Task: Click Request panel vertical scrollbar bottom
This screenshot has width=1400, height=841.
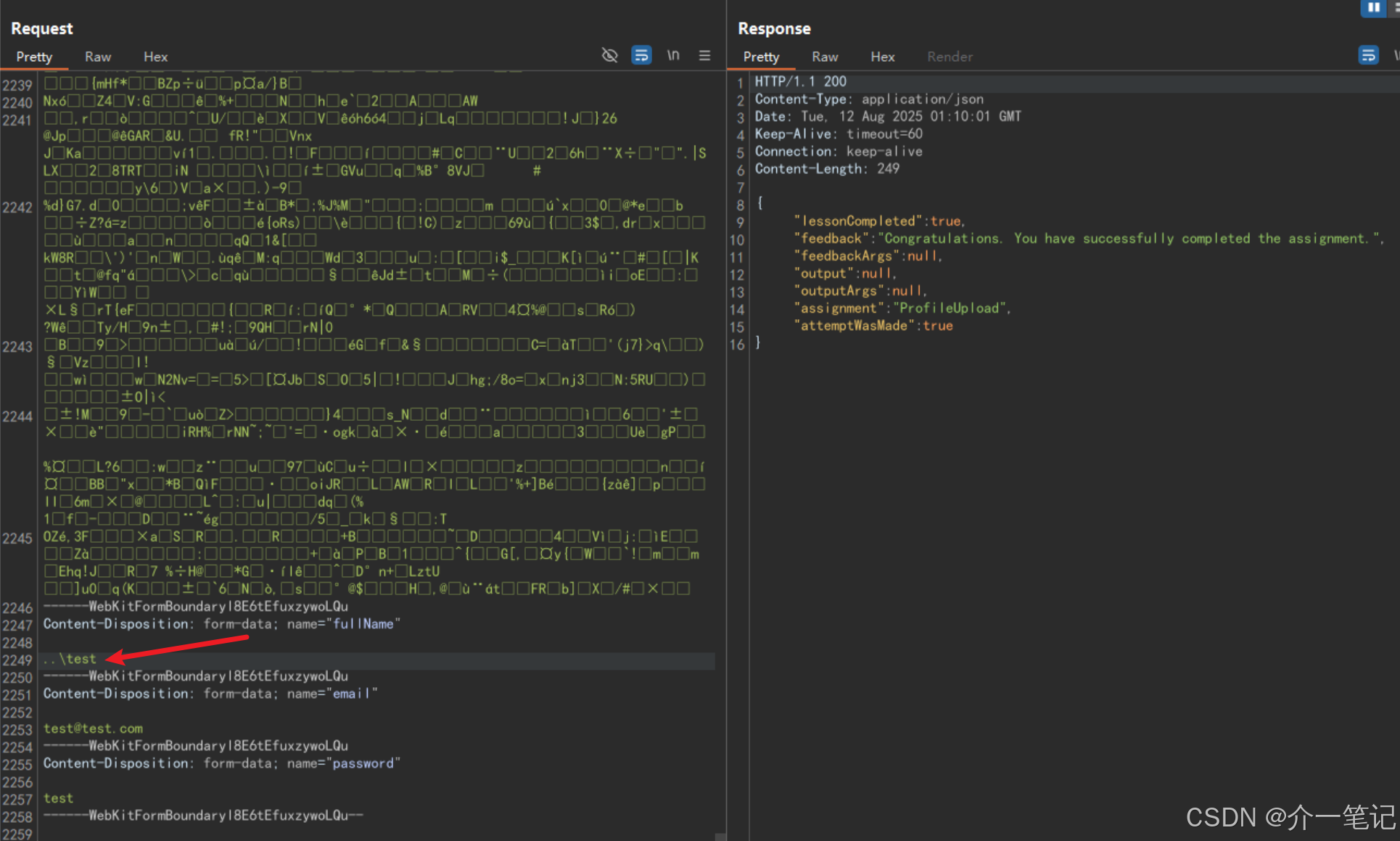Action: [x=720, y=836]
